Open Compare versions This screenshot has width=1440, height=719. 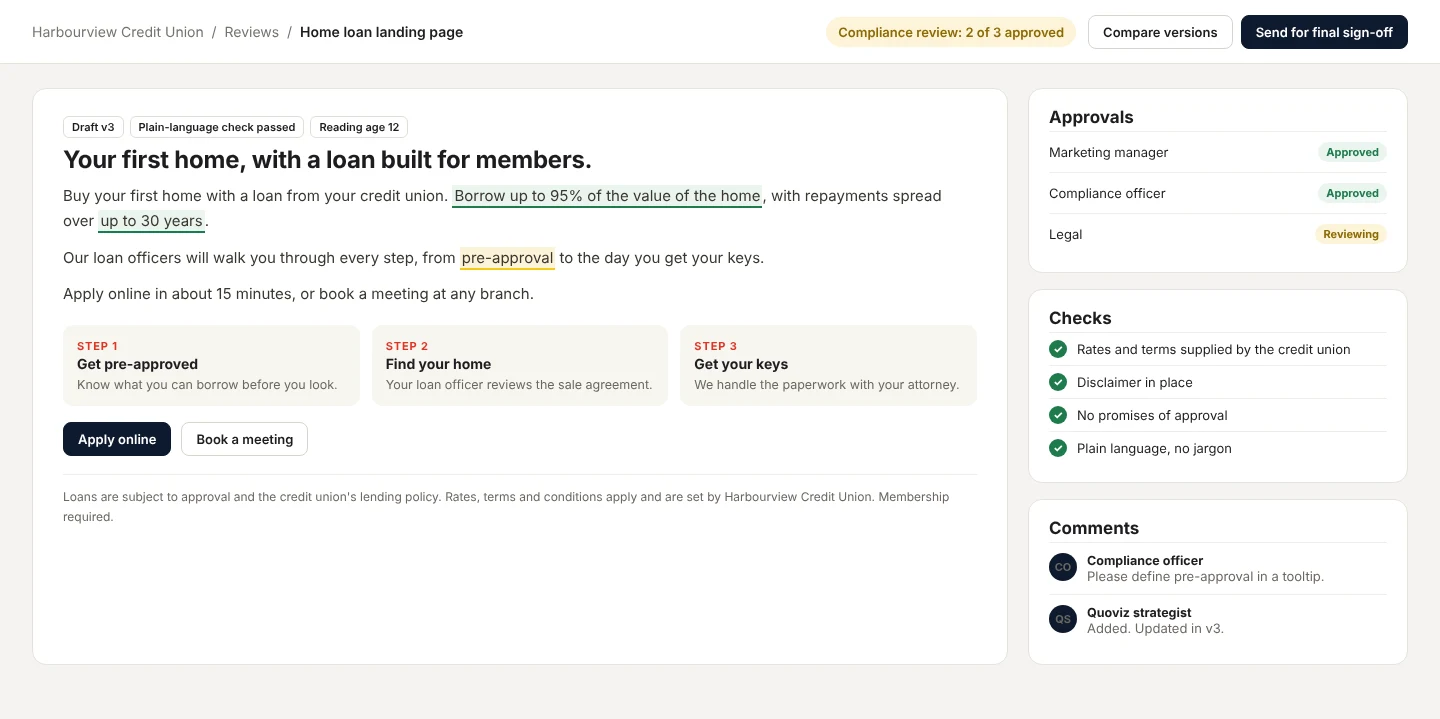pyautogui.click(x=1160, y=32)
